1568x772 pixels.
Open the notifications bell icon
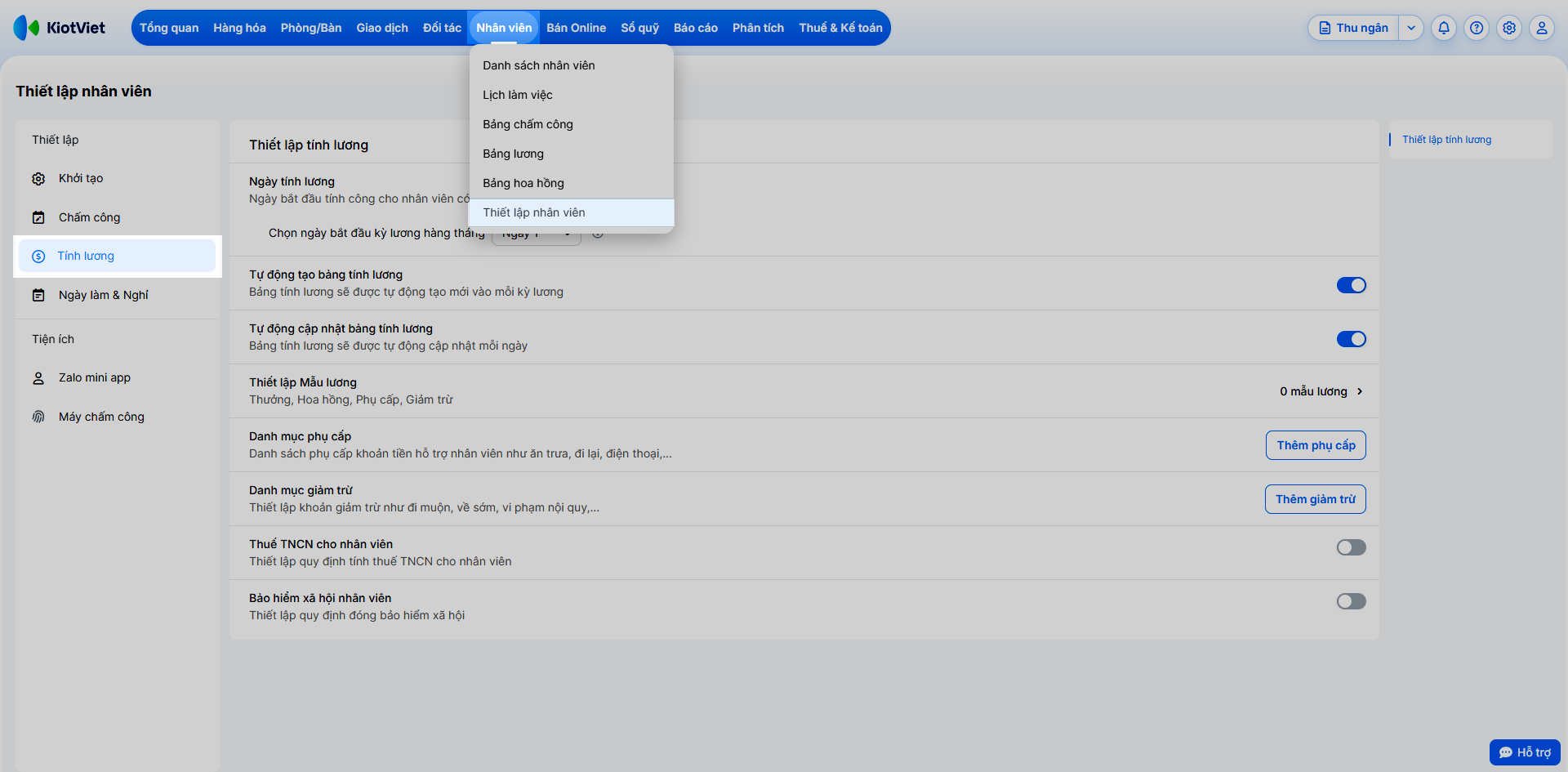tap(1444, 28)
